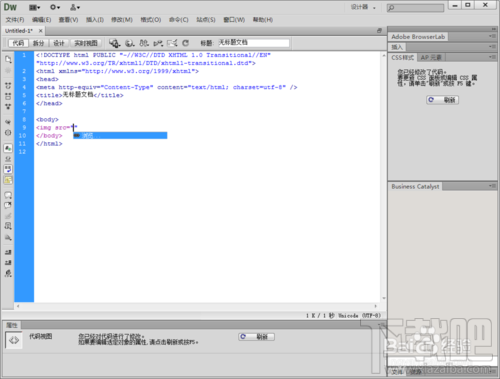Choose the highlighted 浏览 code hint
This screenshot has width=500, height=379.
(x=120, y=136)
